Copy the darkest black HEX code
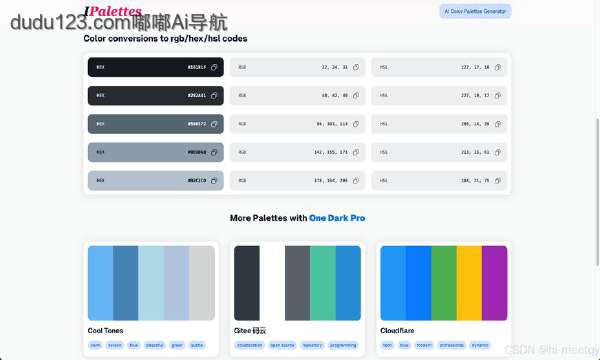Viewport: 600px width, 360px height. coord(214,67)
